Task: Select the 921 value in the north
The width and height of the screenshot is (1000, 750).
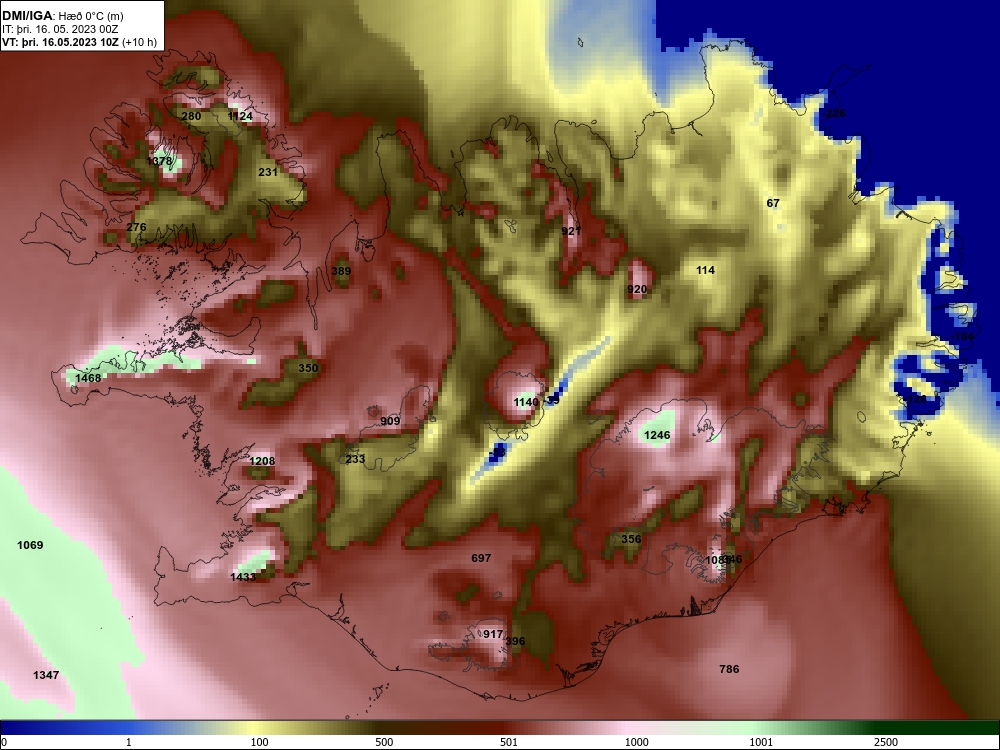Action: [571, 231]
